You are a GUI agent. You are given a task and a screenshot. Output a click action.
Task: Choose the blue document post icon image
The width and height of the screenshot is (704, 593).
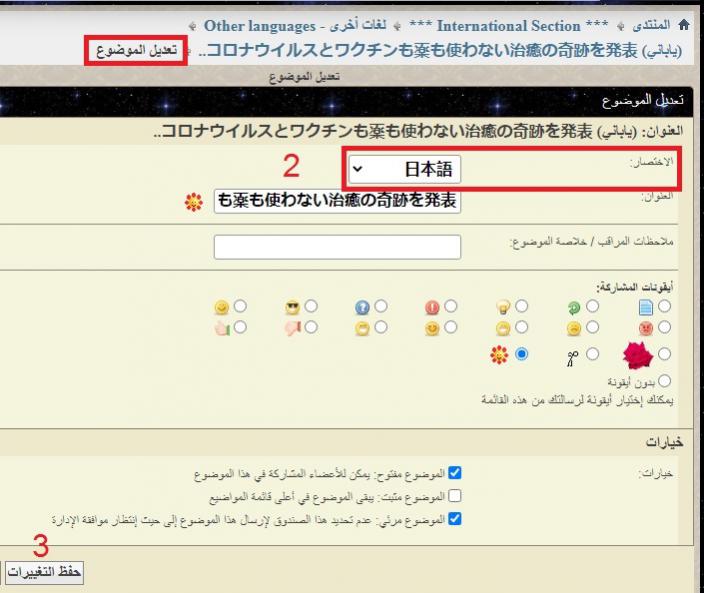coord(645,307)
